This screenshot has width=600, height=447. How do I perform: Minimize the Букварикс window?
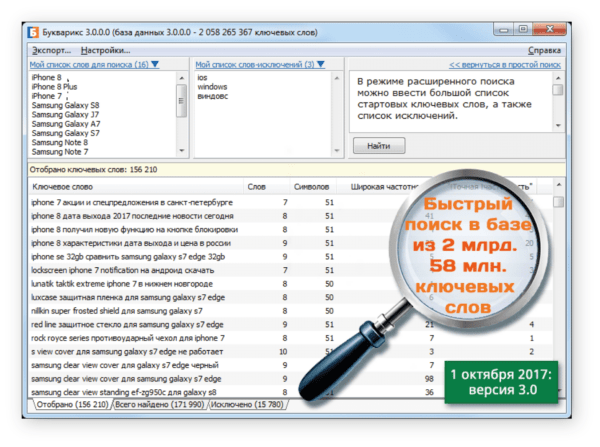(x=504, y=29)
